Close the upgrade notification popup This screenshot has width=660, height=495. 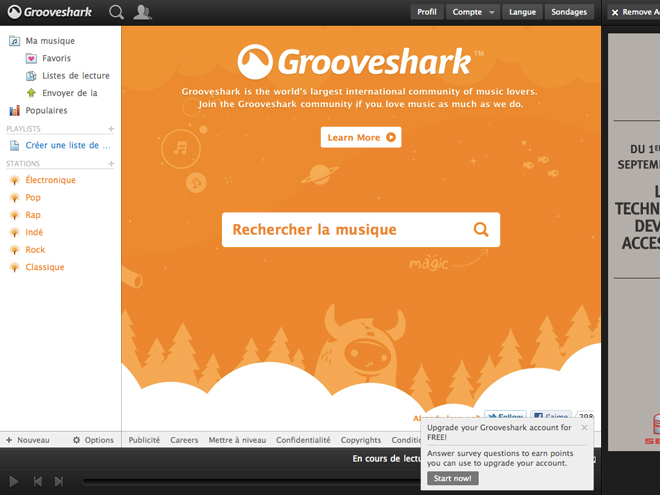[584, 428]
